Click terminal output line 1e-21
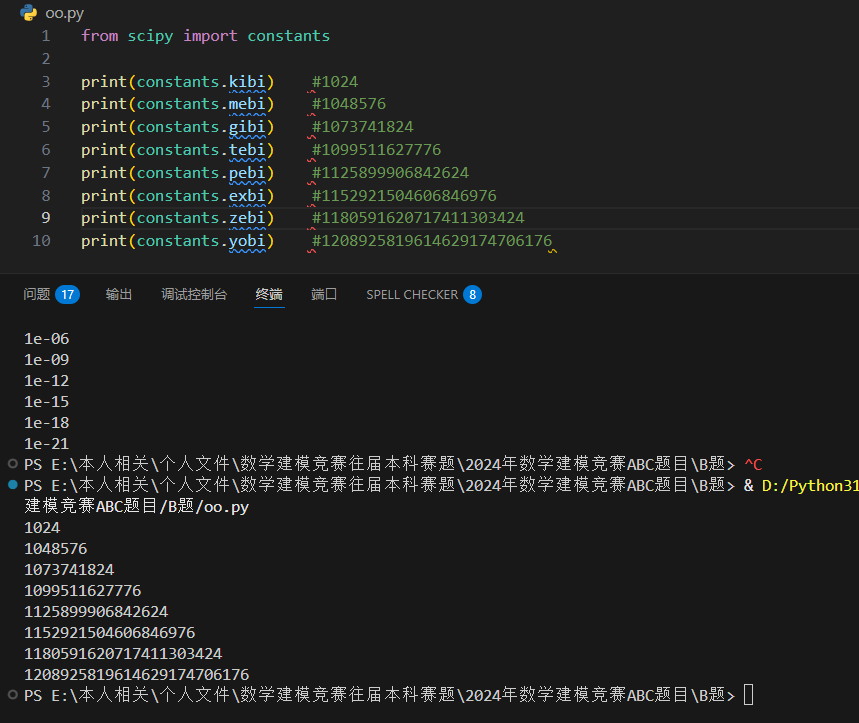The width and height of the screenshot is (859, 723). click(x=47, y=444)
